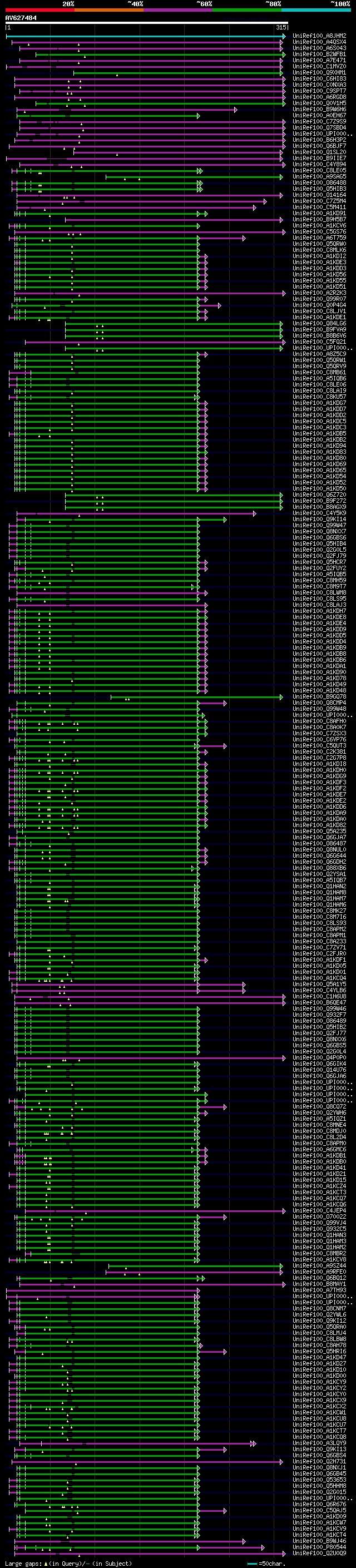
Task: Select the UniRef100_B2WFB1 label
Action: (x=319, y=54)
